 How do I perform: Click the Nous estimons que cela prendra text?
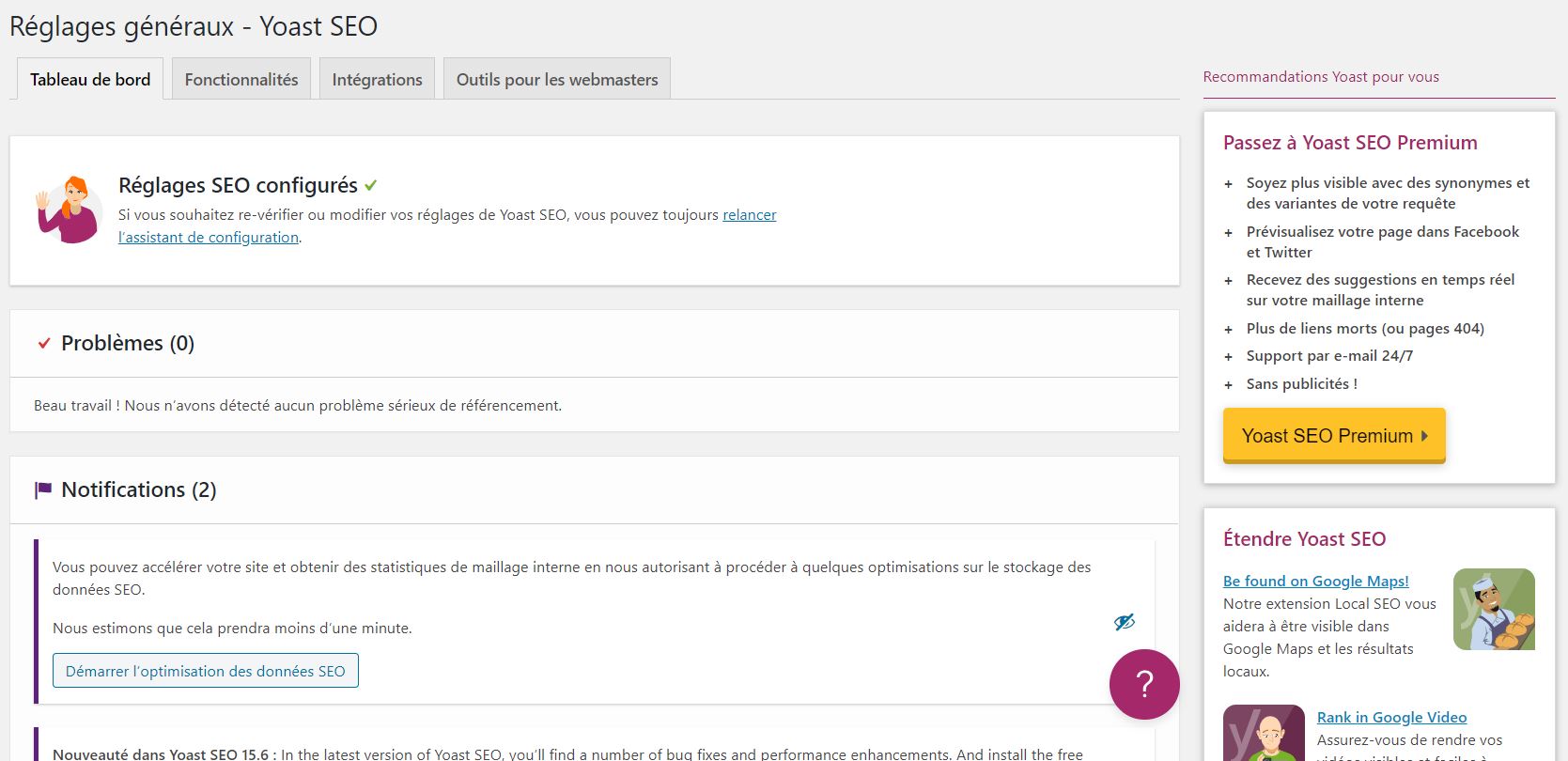232,629
